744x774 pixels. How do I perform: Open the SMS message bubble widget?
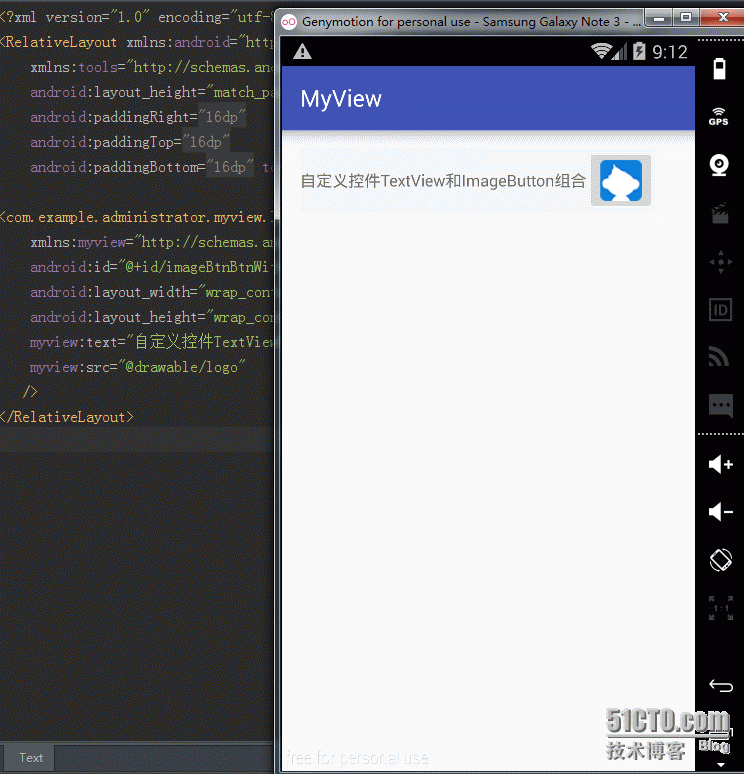click(x=721, y=405)
